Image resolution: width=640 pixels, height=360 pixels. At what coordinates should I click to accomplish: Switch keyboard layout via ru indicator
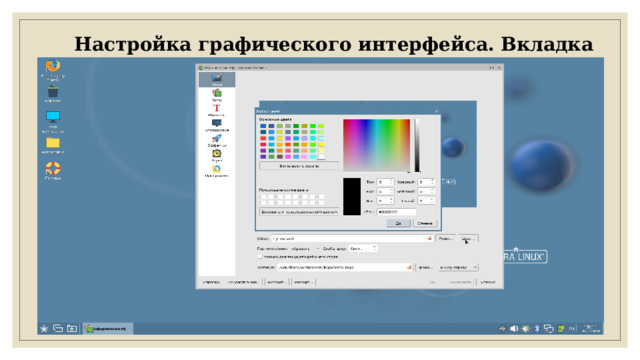point(572,329)
